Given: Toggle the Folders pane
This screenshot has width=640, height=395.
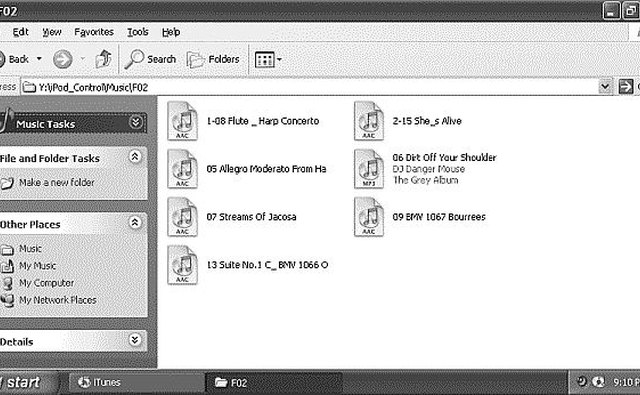Looking at the screenshot, I should click(x=213, y=60).
